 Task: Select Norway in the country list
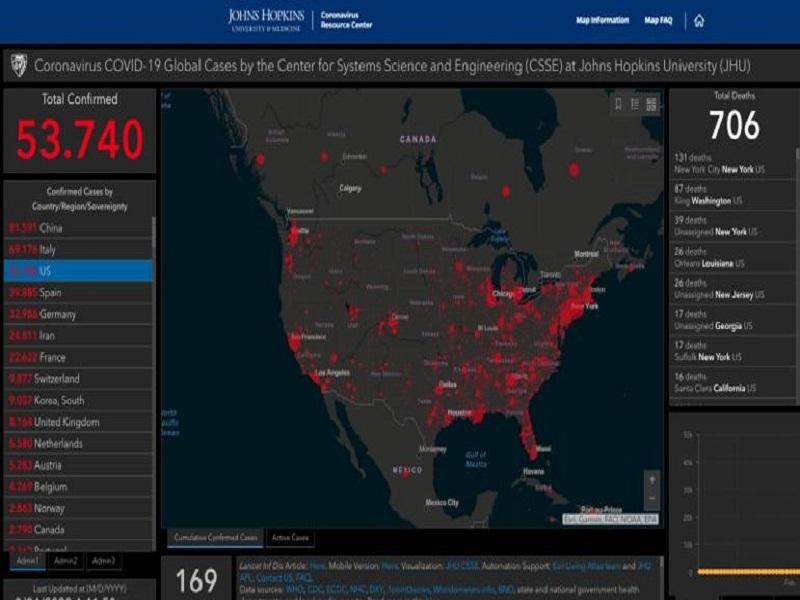[78, 508]
